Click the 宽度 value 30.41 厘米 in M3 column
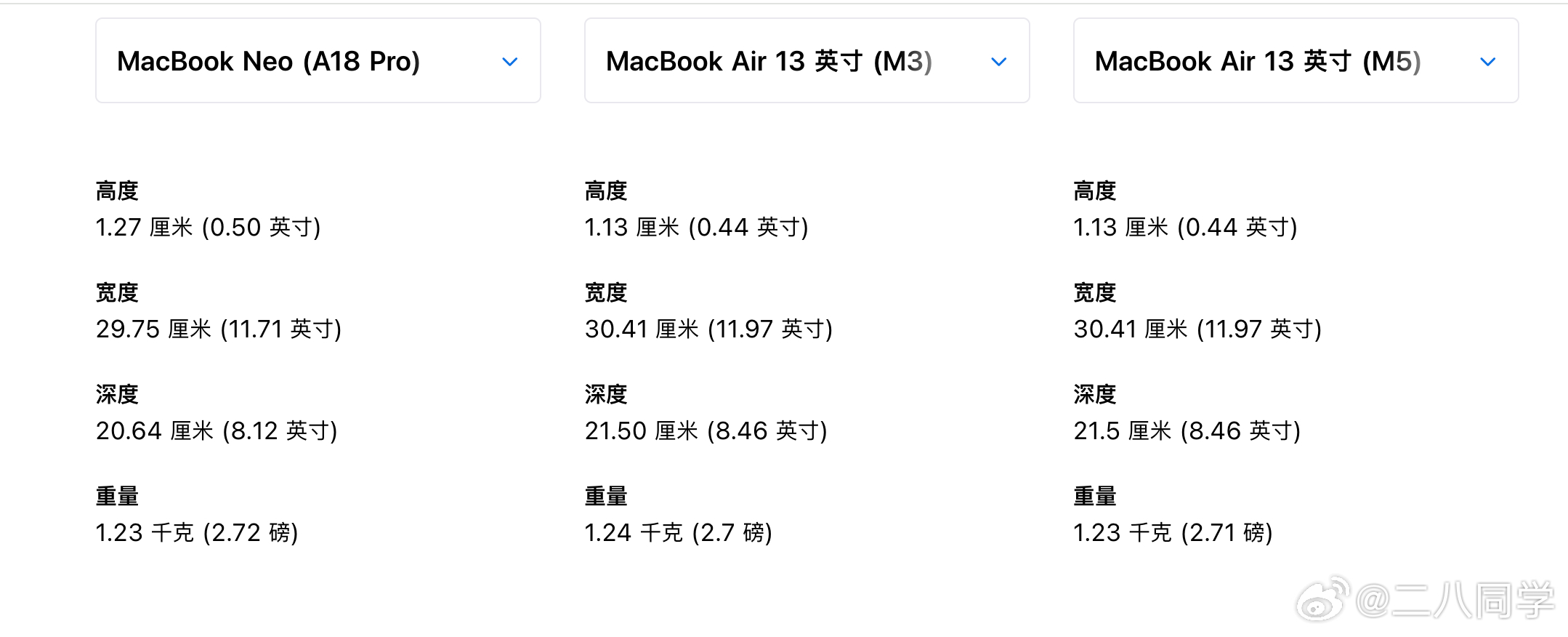Image resolution: width=1568 pixels, height=637 pixels. click(x=708, y=329)
